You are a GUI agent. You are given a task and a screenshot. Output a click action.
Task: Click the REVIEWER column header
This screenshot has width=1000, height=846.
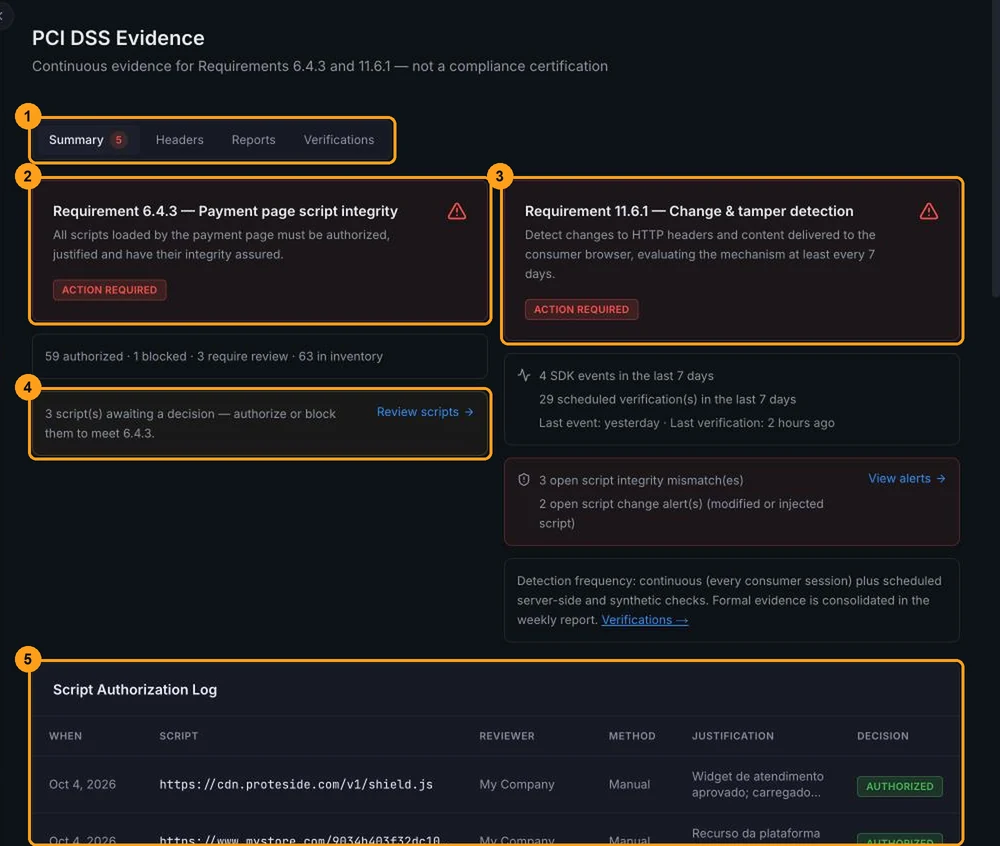[507, 736]
